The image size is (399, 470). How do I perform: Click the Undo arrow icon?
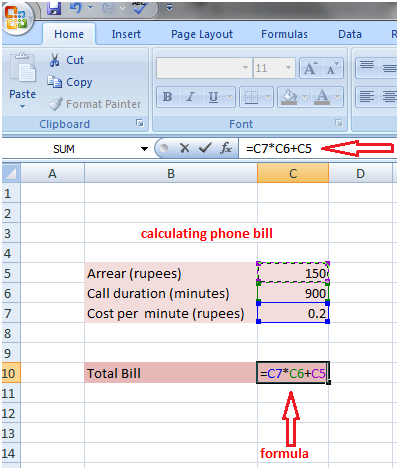click(x=76, y=7)
